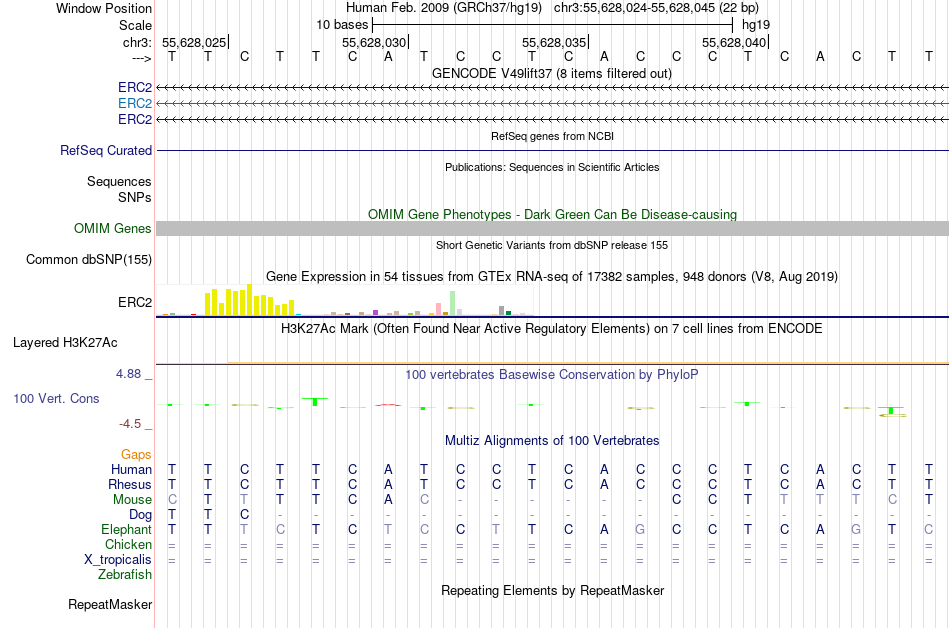Click the chr3: ruler label

click(137, 42)
